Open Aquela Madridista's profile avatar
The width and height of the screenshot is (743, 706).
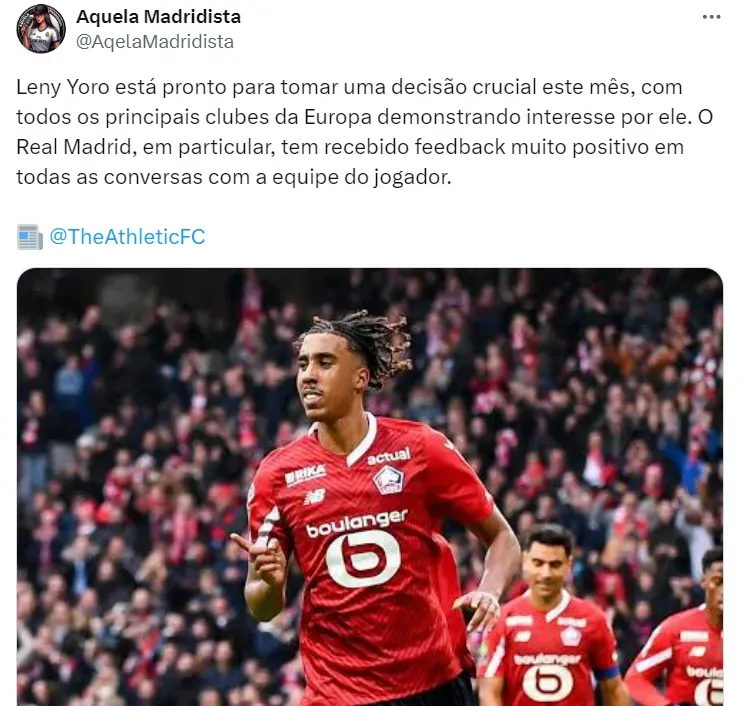click(x=41, y=28)
